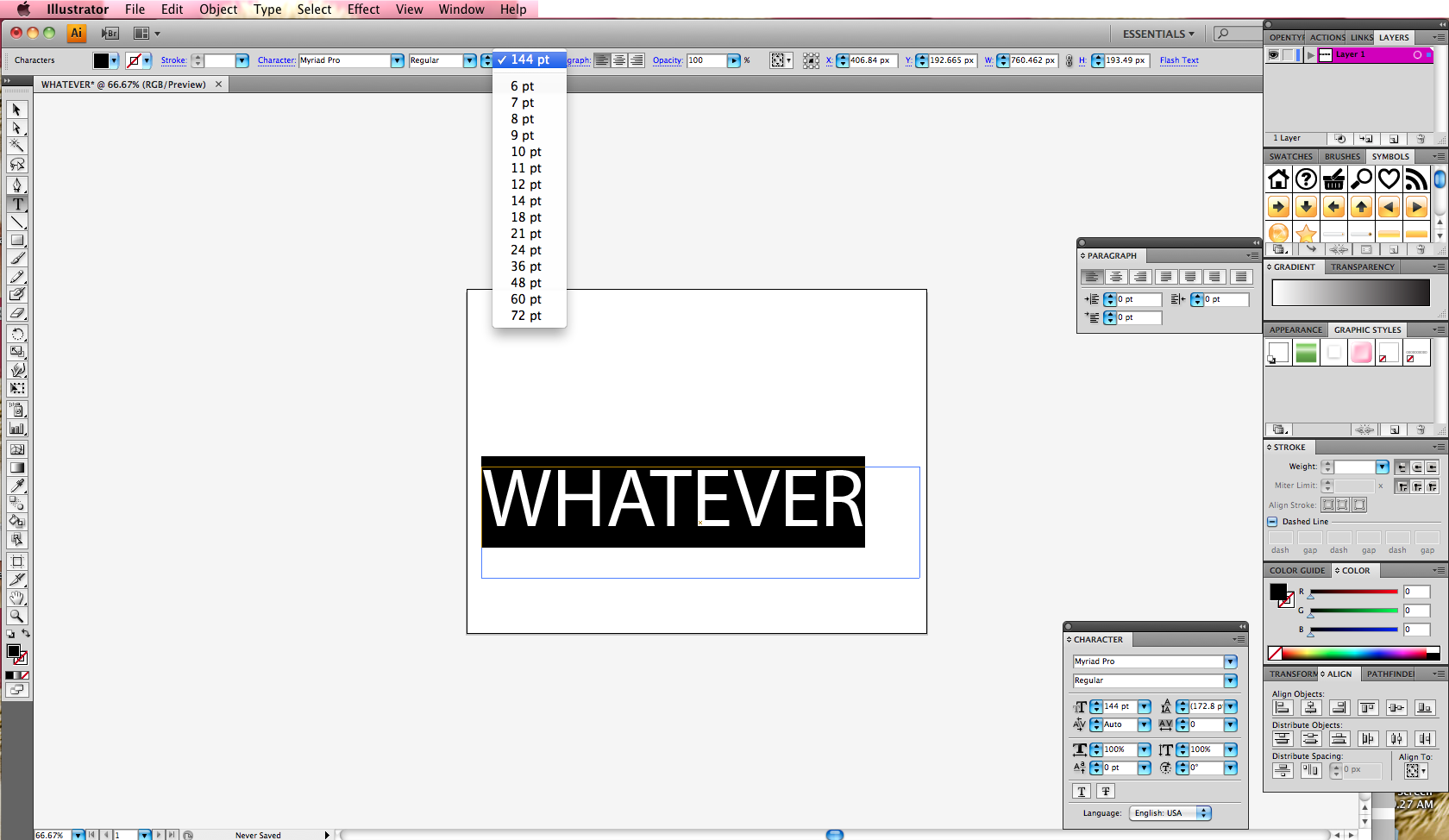Open the stroke Weight dropdown
This screenshot has height=840, width=1449.
point(1383,467)
